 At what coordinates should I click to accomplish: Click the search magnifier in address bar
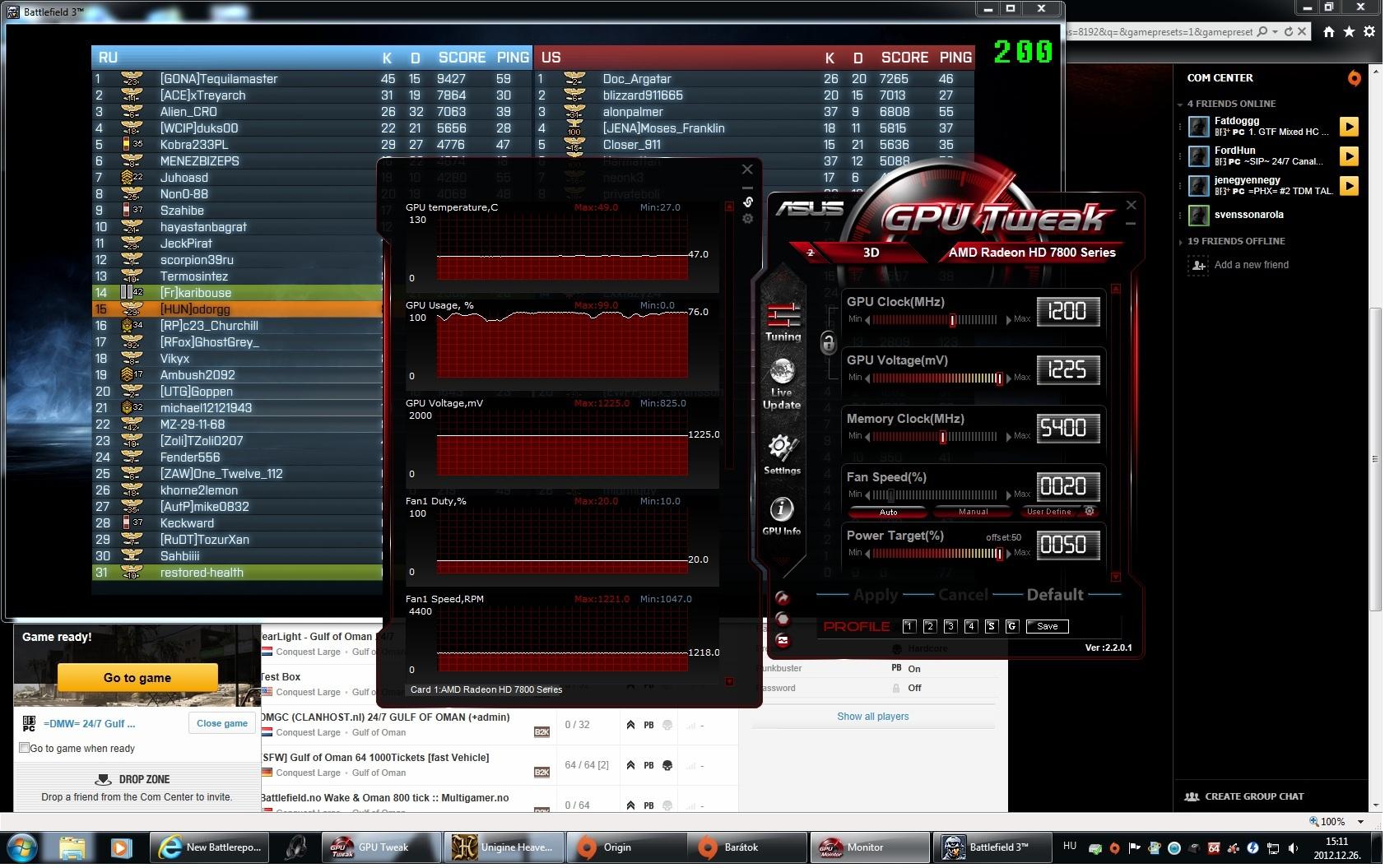[x=1263, y=32]
